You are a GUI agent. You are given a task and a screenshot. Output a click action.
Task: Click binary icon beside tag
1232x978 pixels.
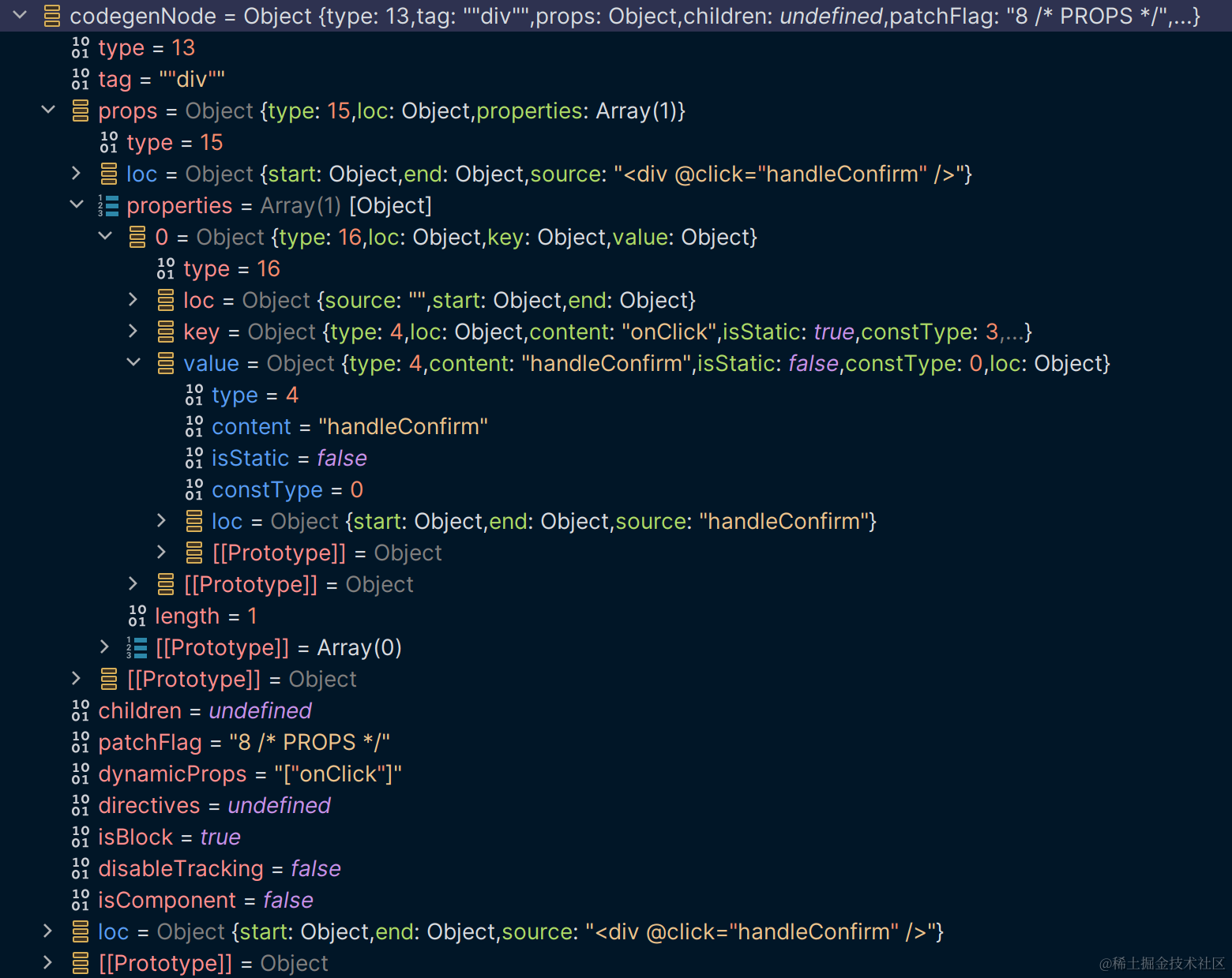click(81, 79)
